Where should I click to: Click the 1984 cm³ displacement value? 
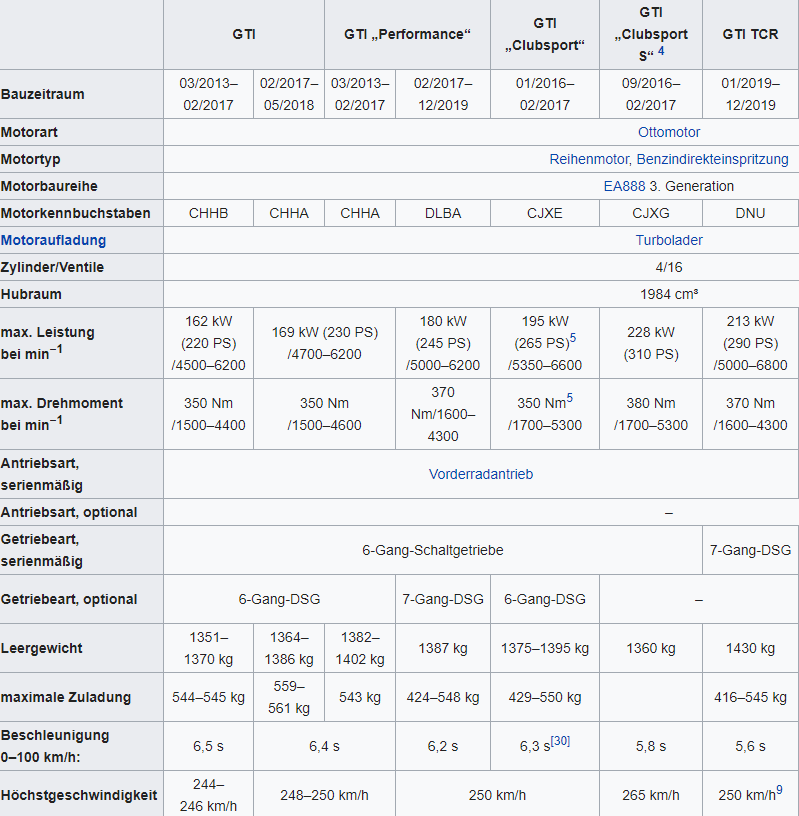(x=669, y=295)
